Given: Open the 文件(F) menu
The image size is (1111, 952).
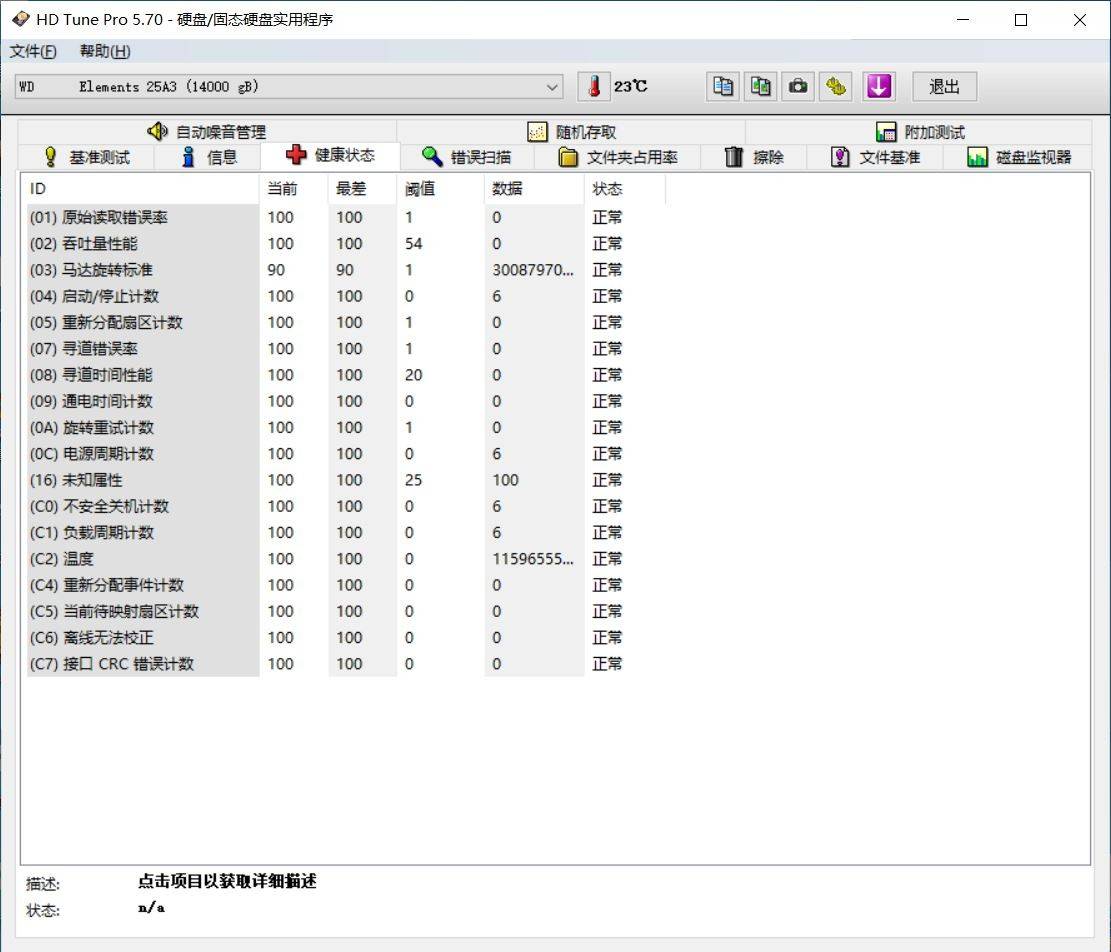Looking at the screenshot, I should coord(33,51).
